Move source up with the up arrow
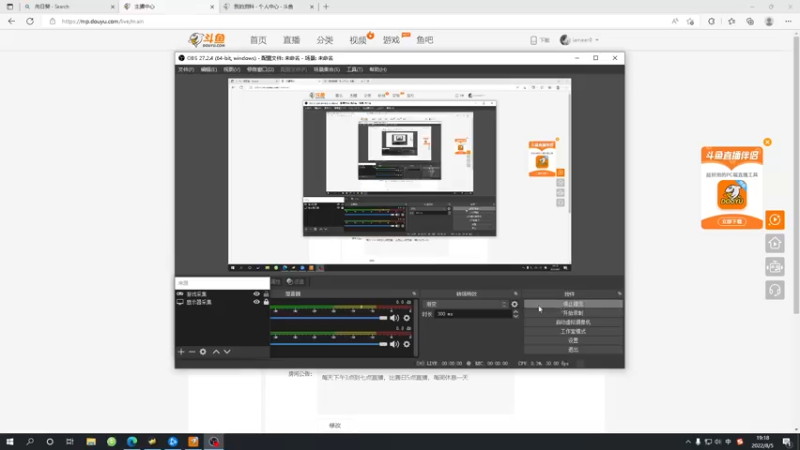 [x=216, y=352]
